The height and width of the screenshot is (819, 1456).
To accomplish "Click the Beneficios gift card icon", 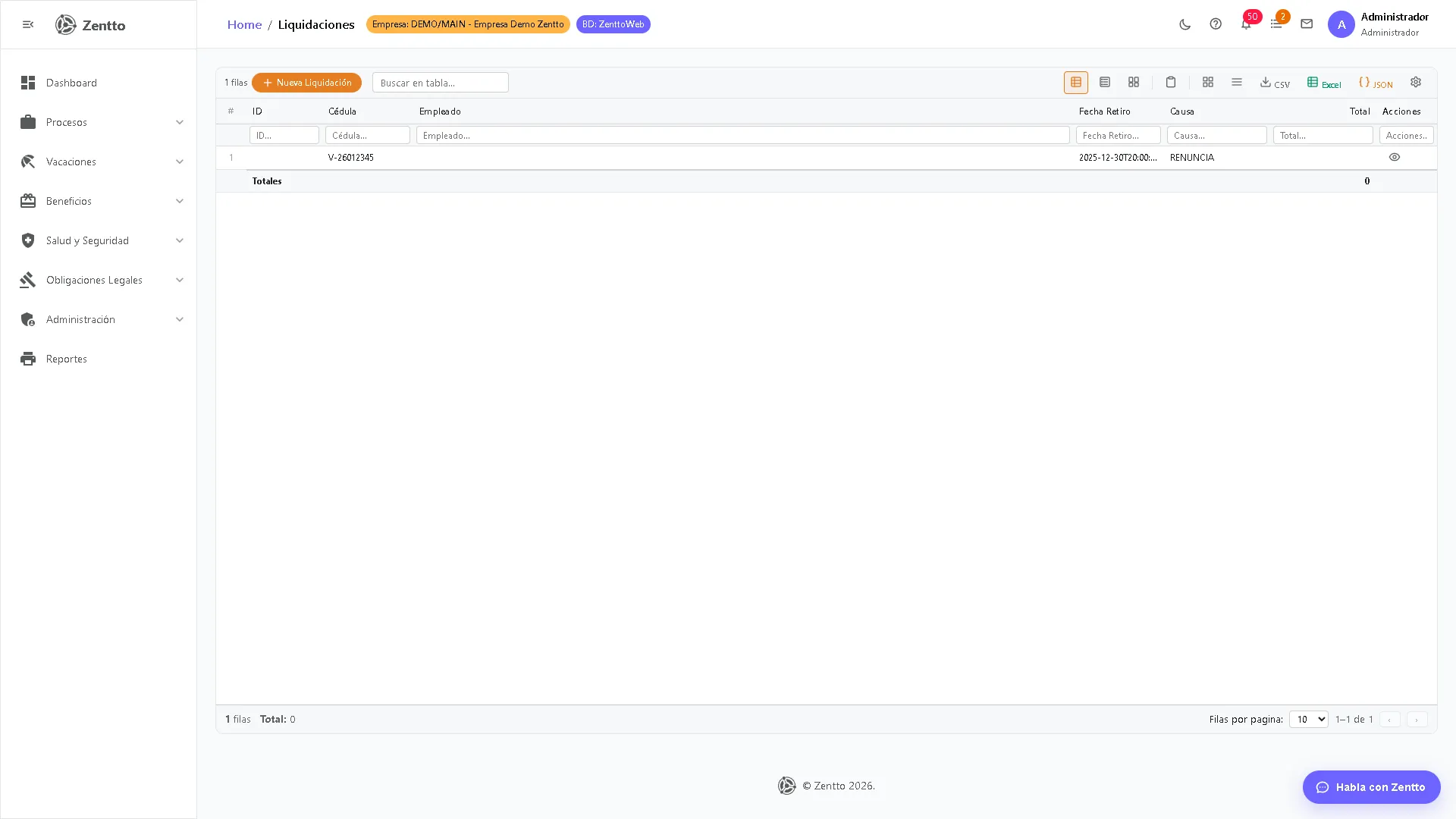I will click(28, 201).
